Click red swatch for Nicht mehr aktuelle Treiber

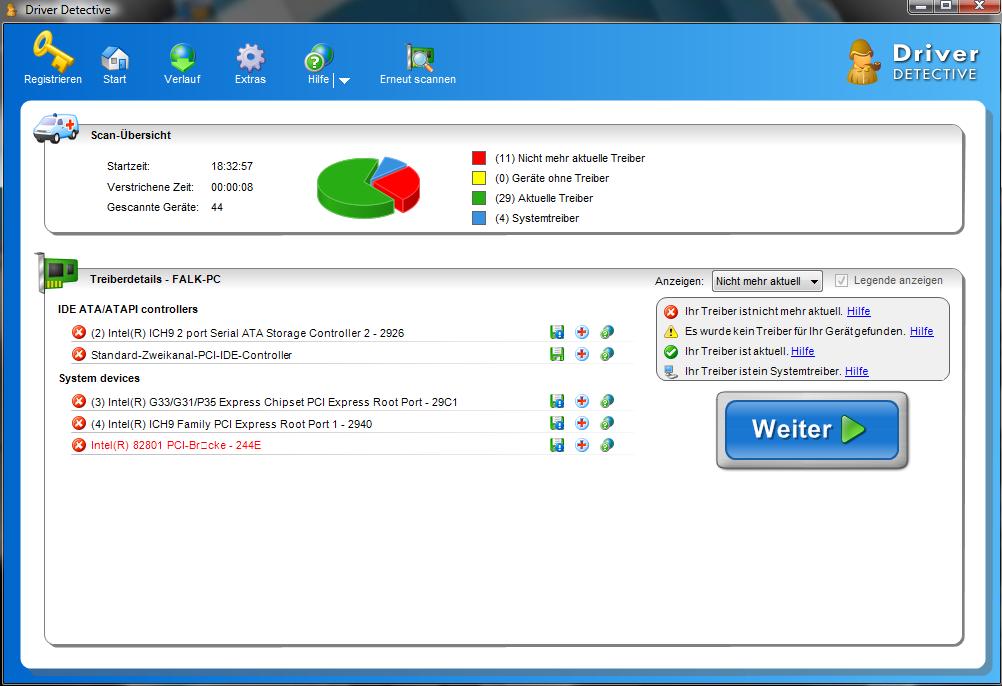point(479,158)
